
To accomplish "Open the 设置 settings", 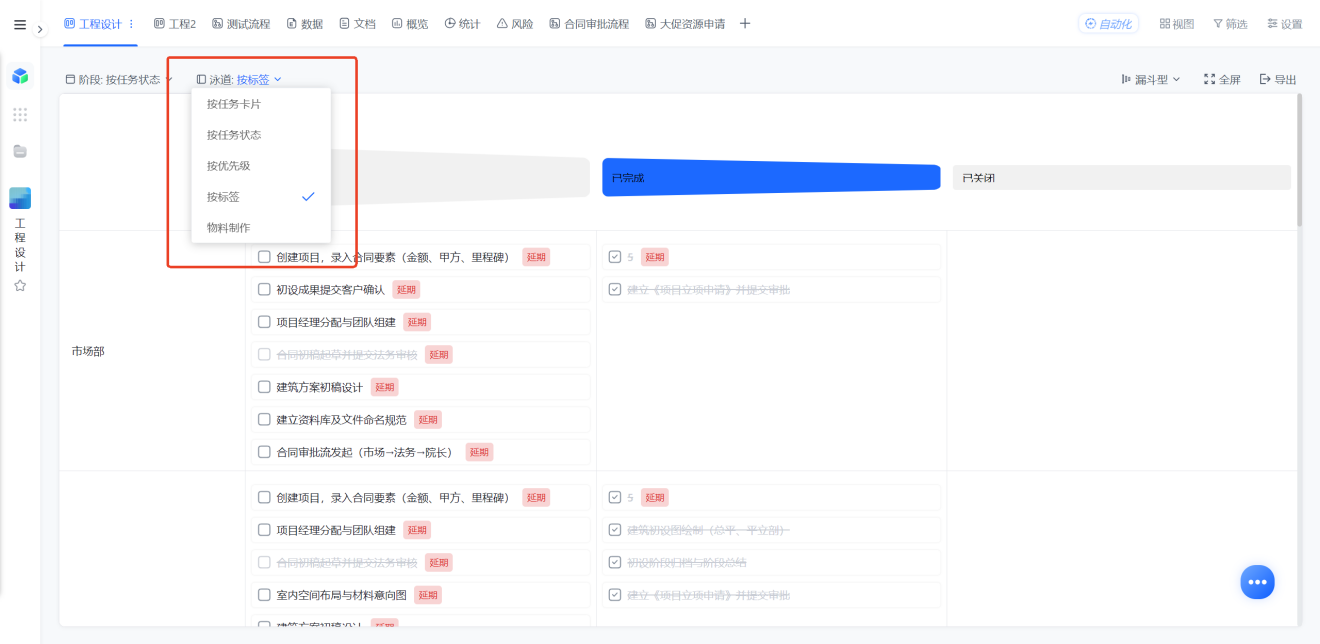I will [x=1284, y=24].
